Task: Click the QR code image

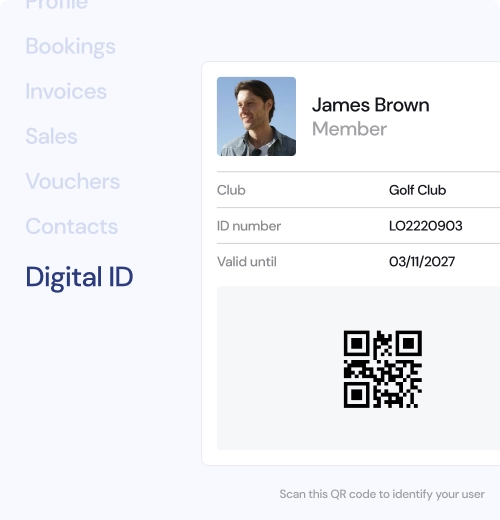Action: [x=383, y=369]
